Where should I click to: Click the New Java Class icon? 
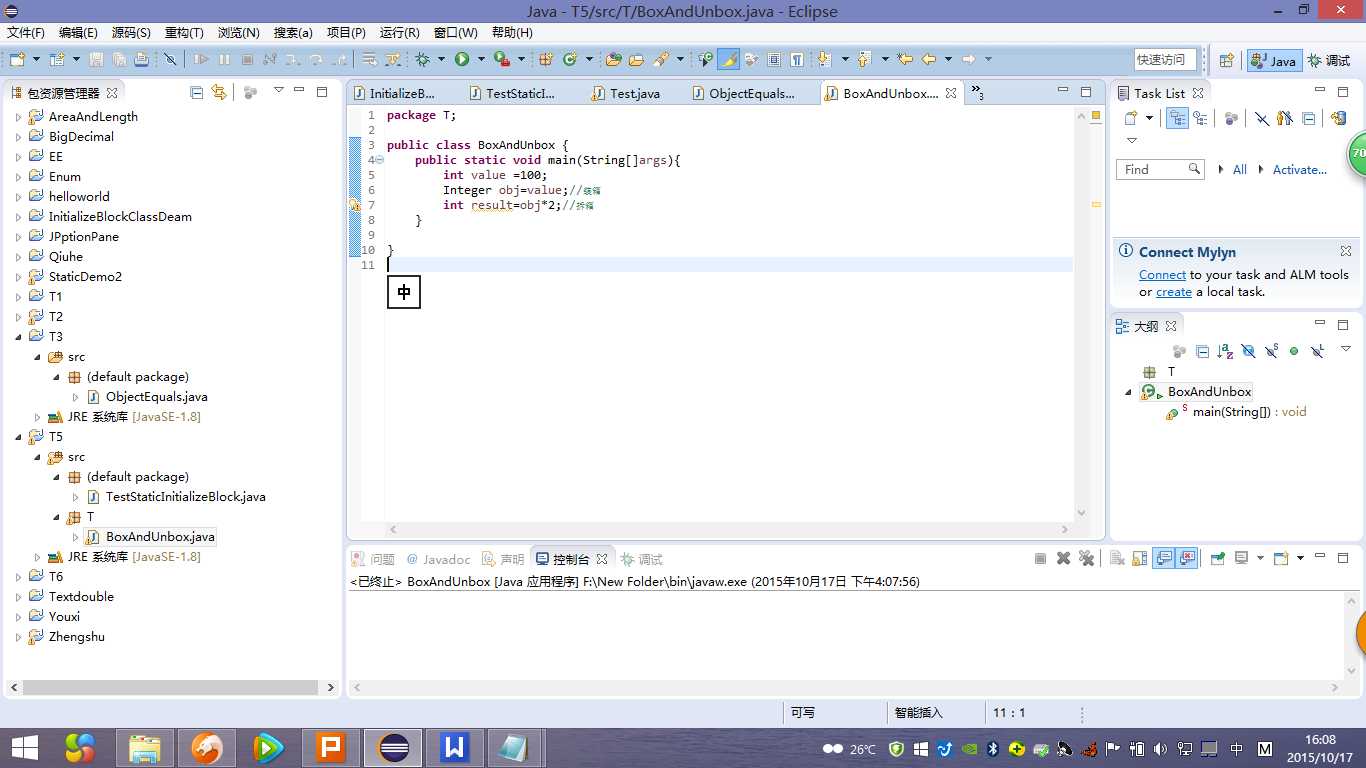click(570, 59)
